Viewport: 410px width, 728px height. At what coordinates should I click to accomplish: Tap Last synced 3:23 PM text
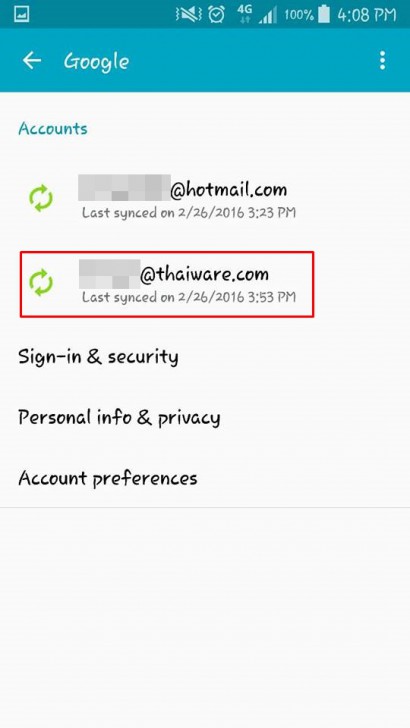(x=189, y=213)
